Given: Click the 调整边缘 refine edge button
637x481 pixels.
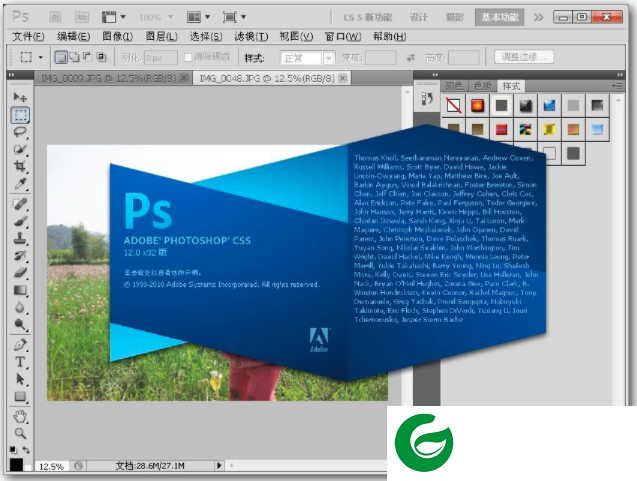Looking at the screenshot, I should (524, 57).
